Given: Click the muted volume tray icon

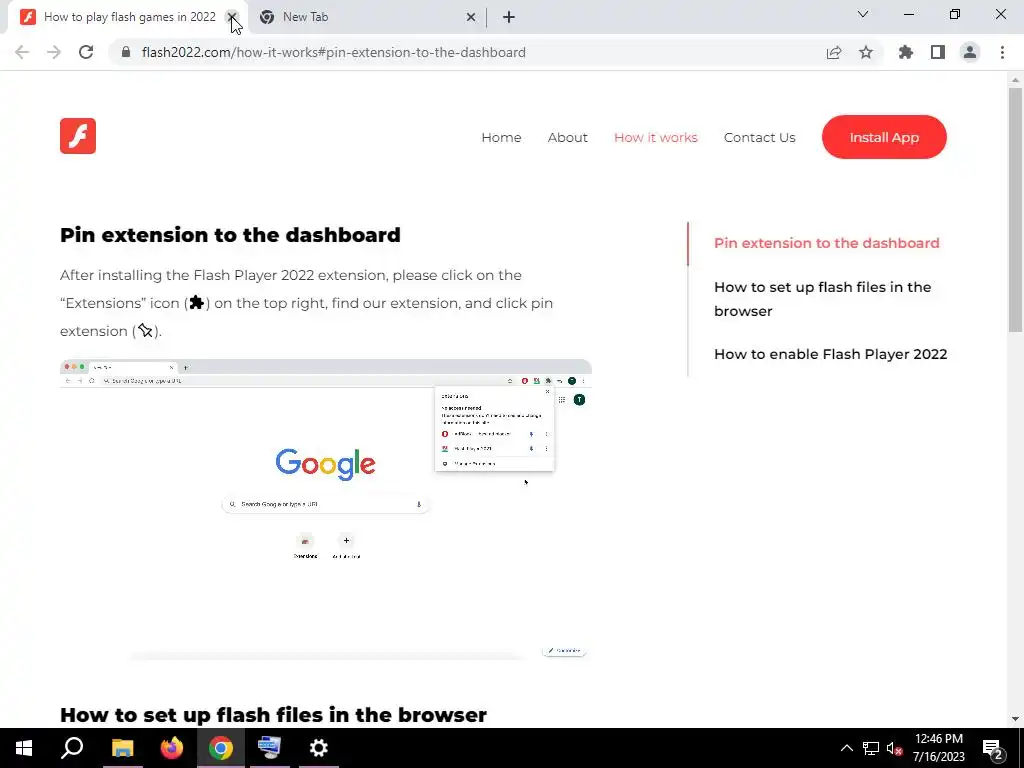Looking at the screenshot, I should (x=894, y=748).
